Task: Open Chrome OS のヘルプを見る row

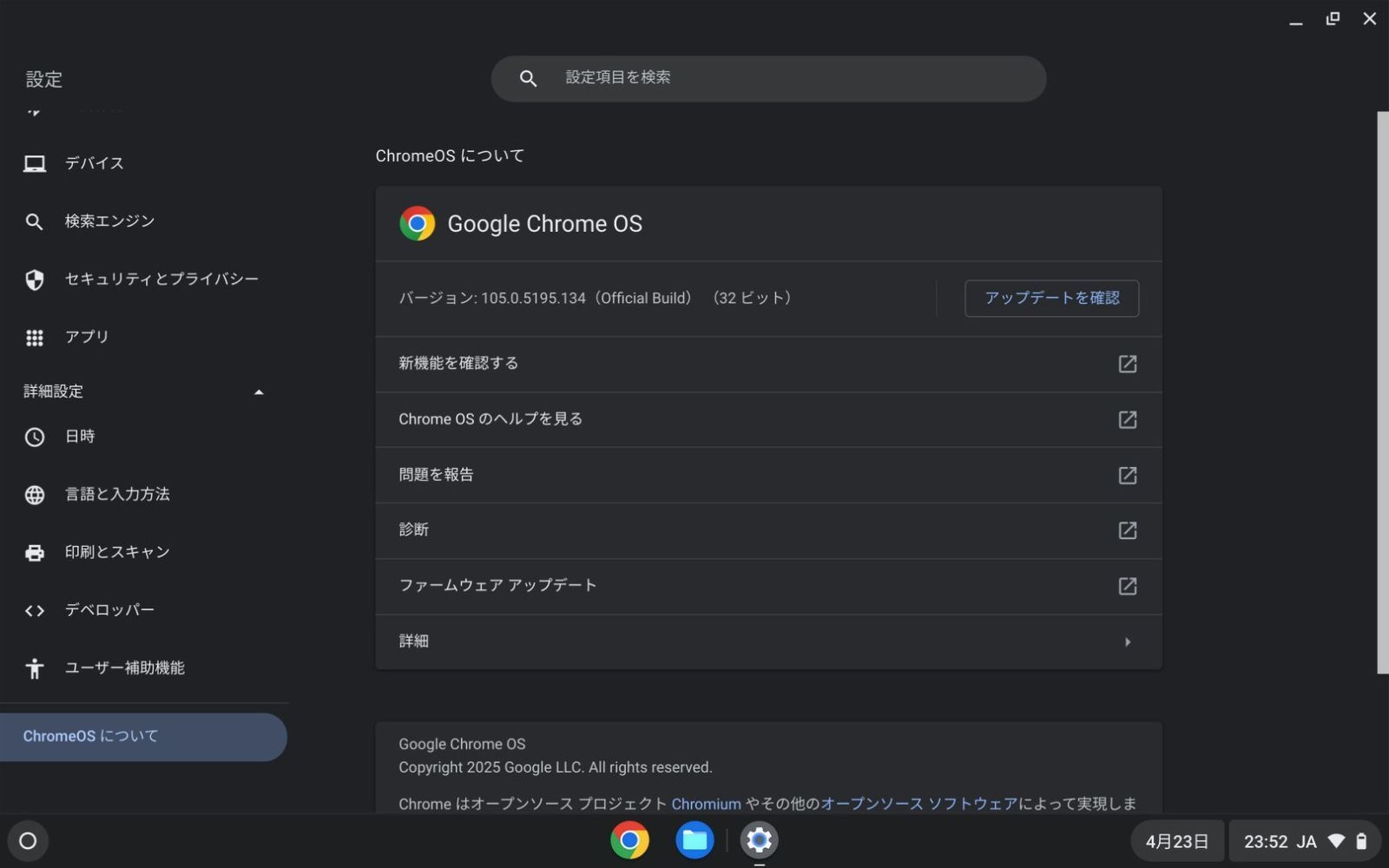Action: point(768,419)
